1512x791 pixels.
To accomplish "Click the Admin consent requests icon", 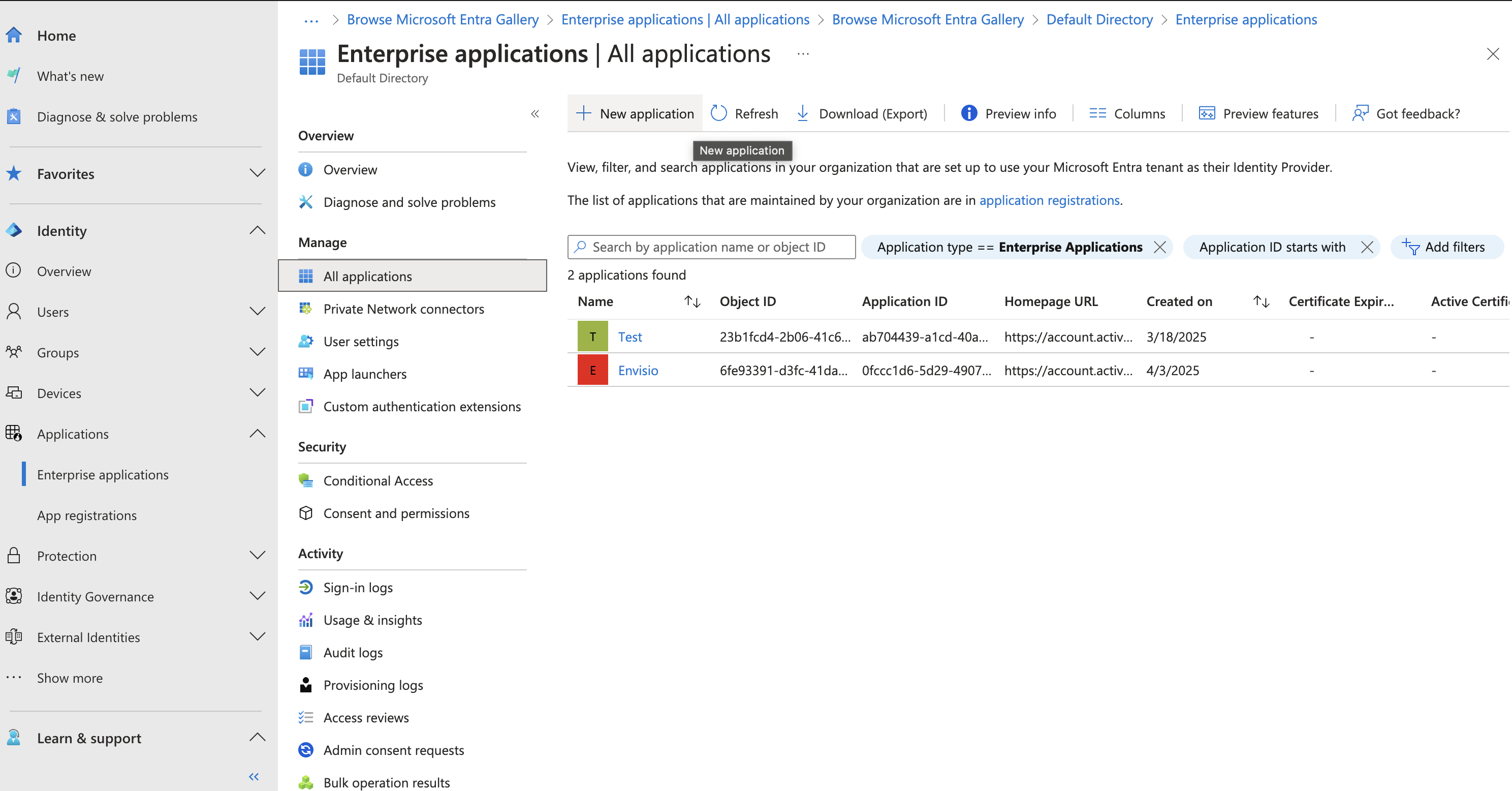I will click(x=306, y=750).
